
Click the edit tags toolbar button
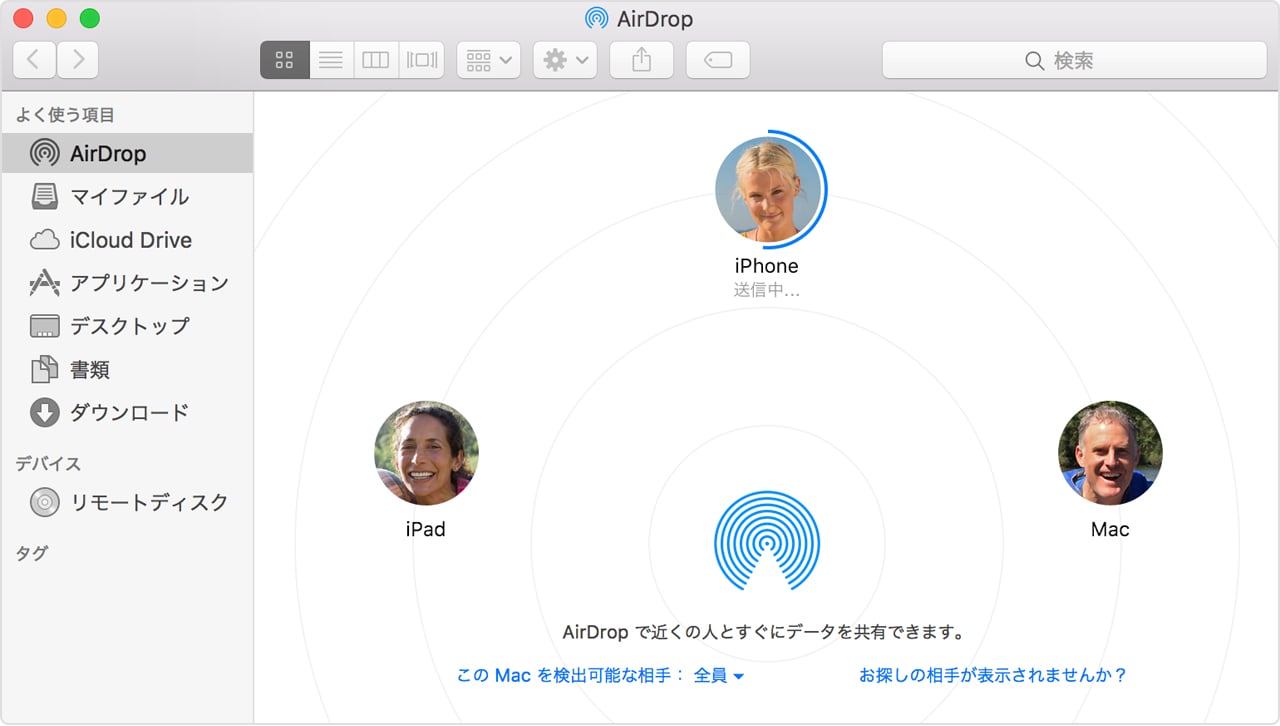tap(718, 60)
